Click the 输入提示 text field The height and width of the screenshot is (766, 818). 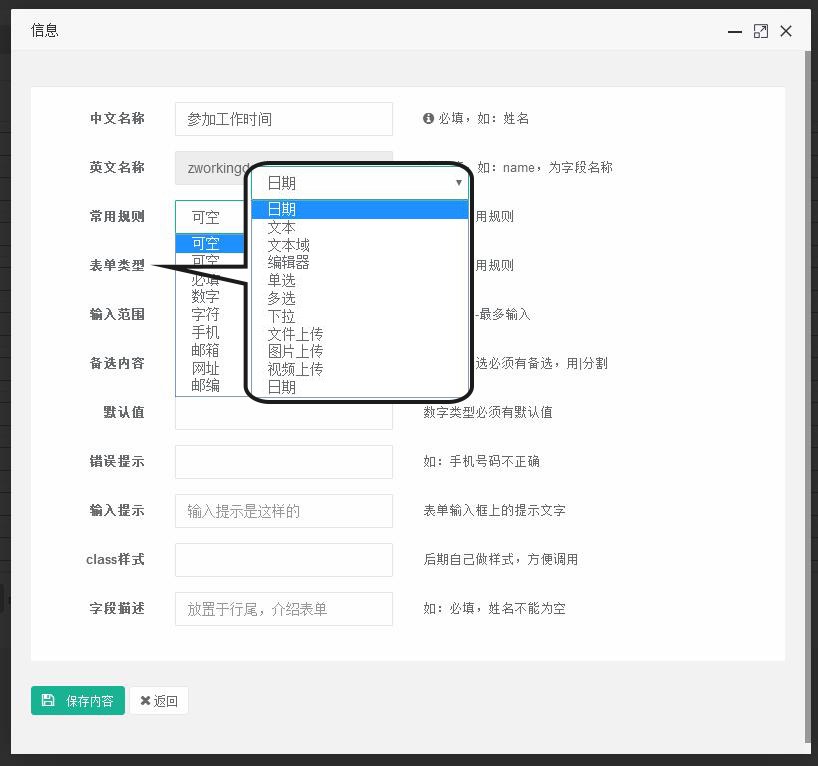pos(283,511)
